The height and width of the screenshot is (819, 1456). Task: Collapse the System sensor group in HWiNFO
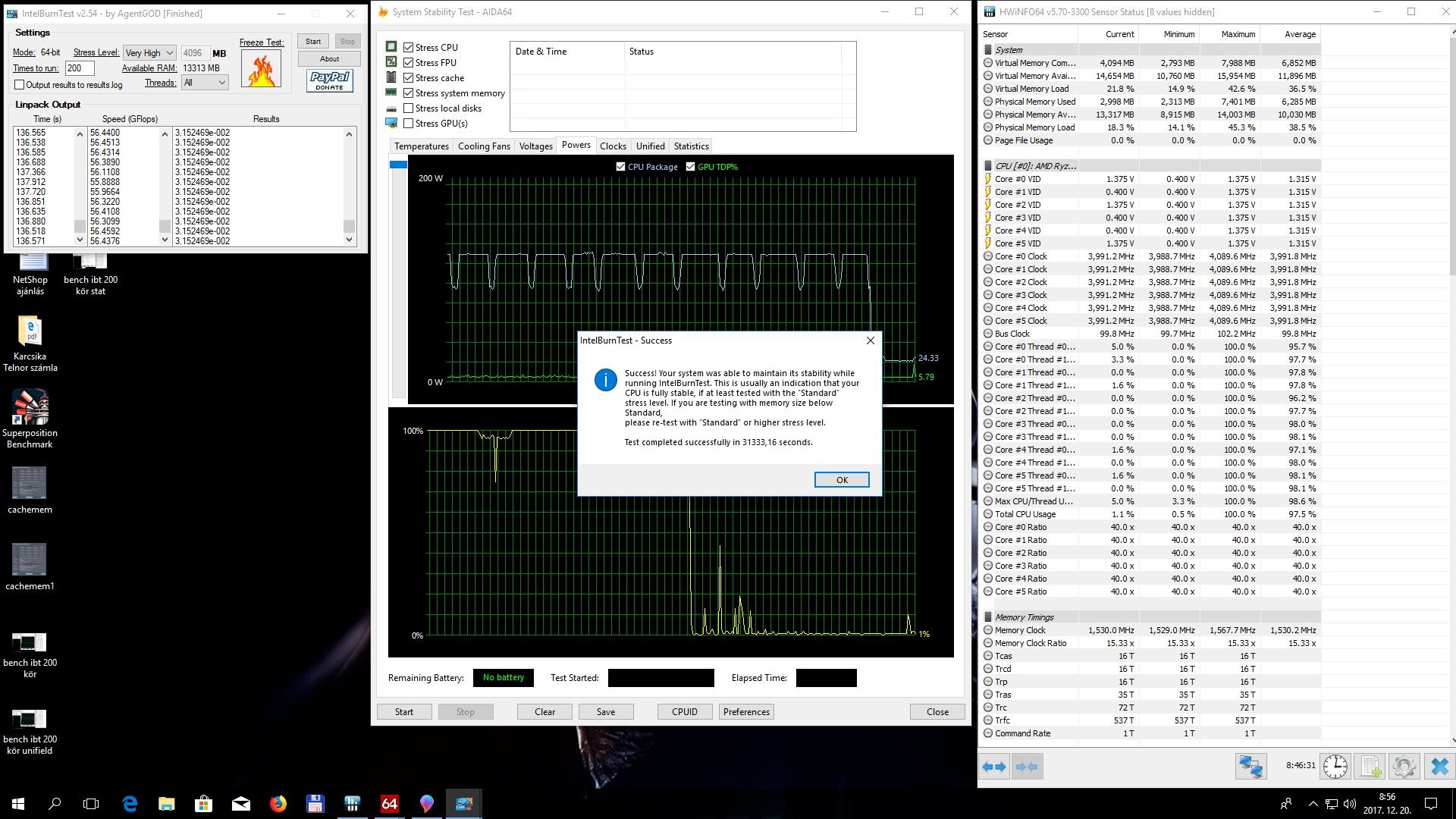click(x=988, y=50)
